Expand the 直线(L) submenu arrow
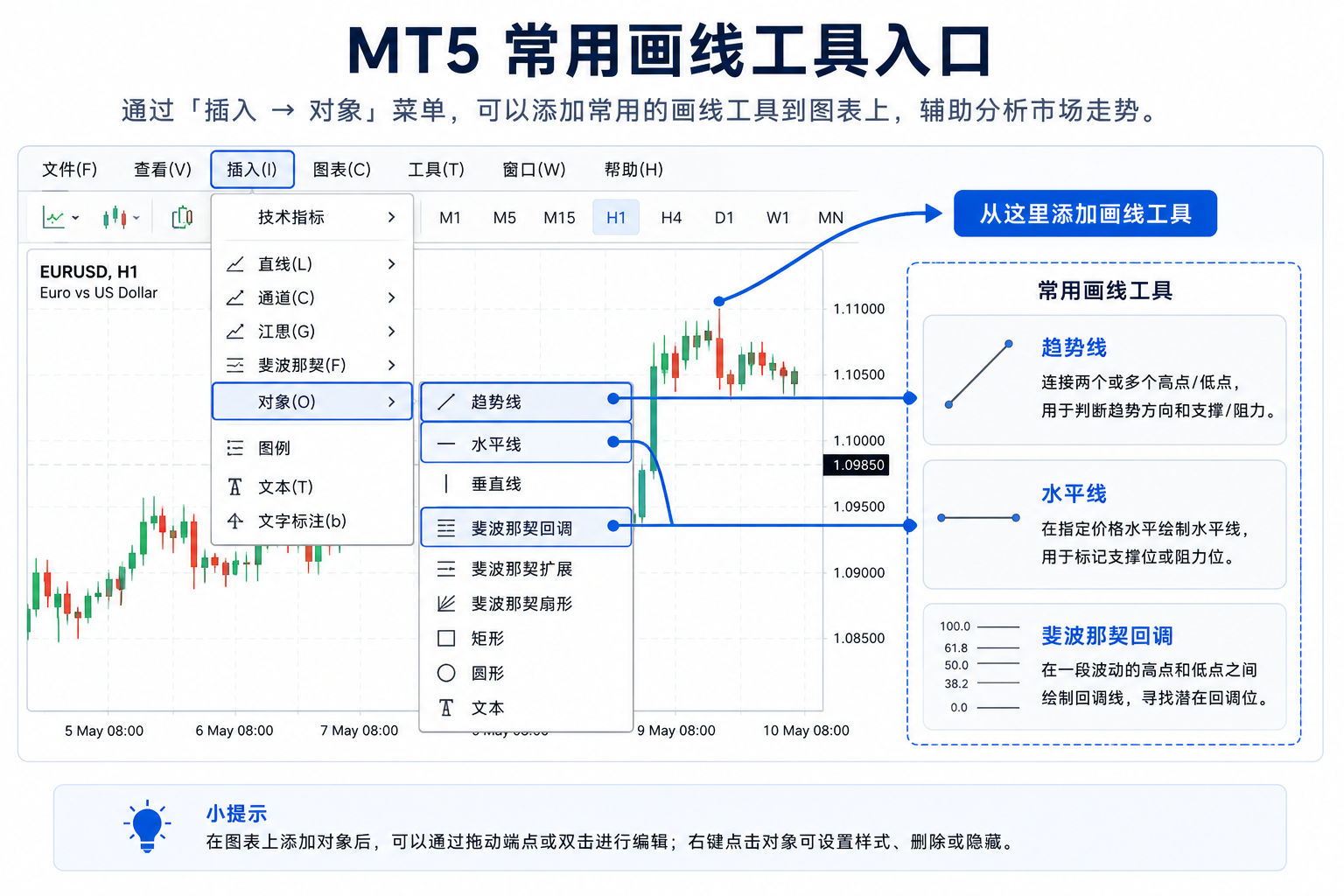1344x896 pixels. pos(391,264)
